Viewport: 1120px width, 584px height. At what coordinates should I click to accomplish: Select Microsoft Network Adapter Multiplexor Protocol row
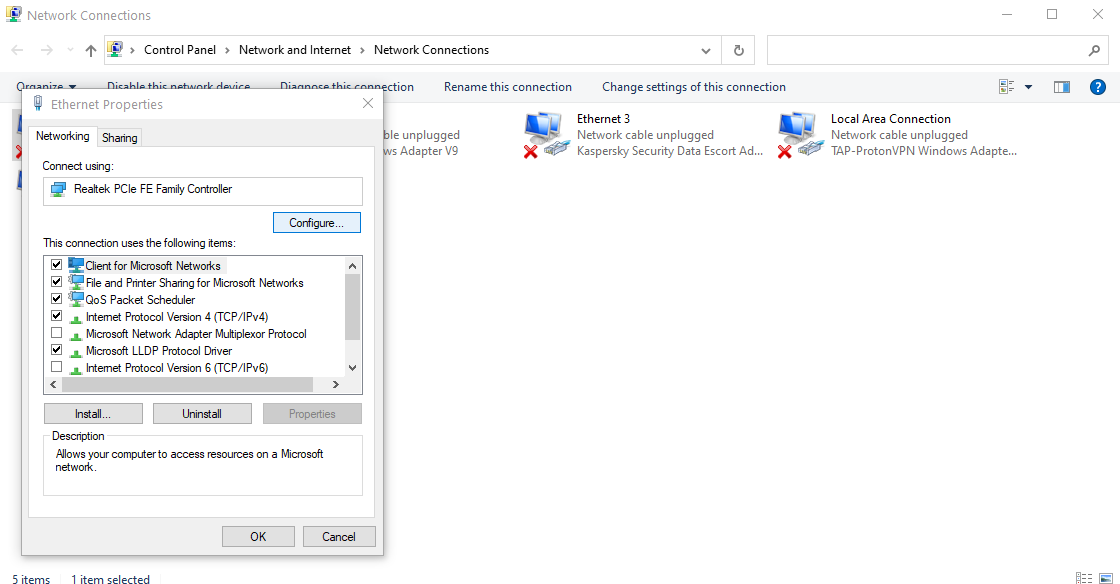pos(194,333)
